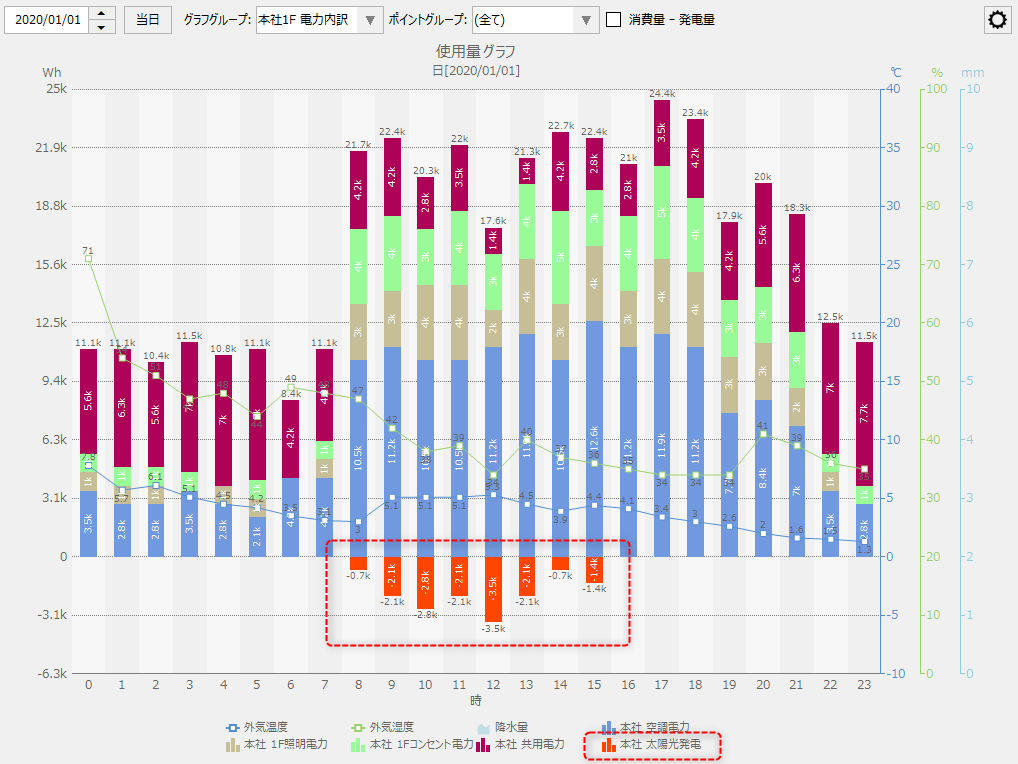Expand the グラフグループ dropdown

(371, 20)
